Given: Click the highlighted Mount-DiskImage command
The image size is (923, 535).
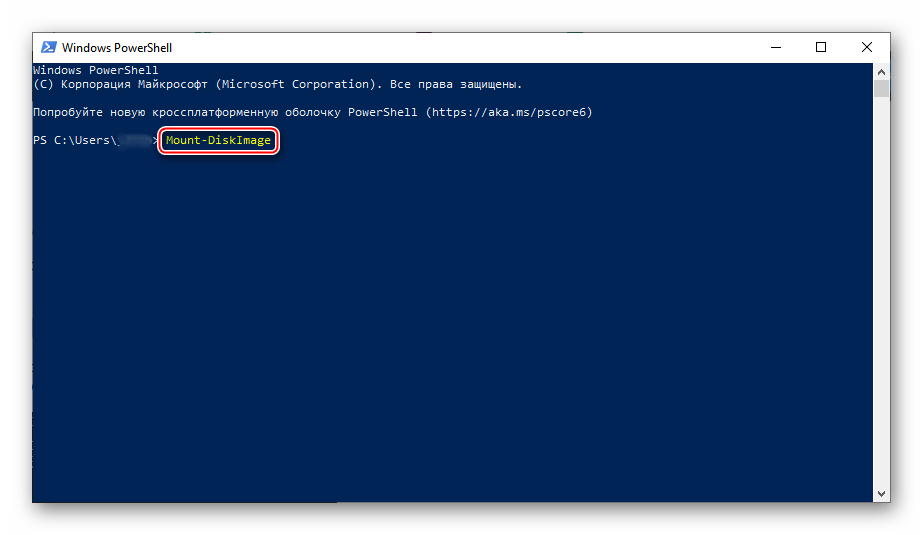Looking at the screenshot, I should pos(219,141).
